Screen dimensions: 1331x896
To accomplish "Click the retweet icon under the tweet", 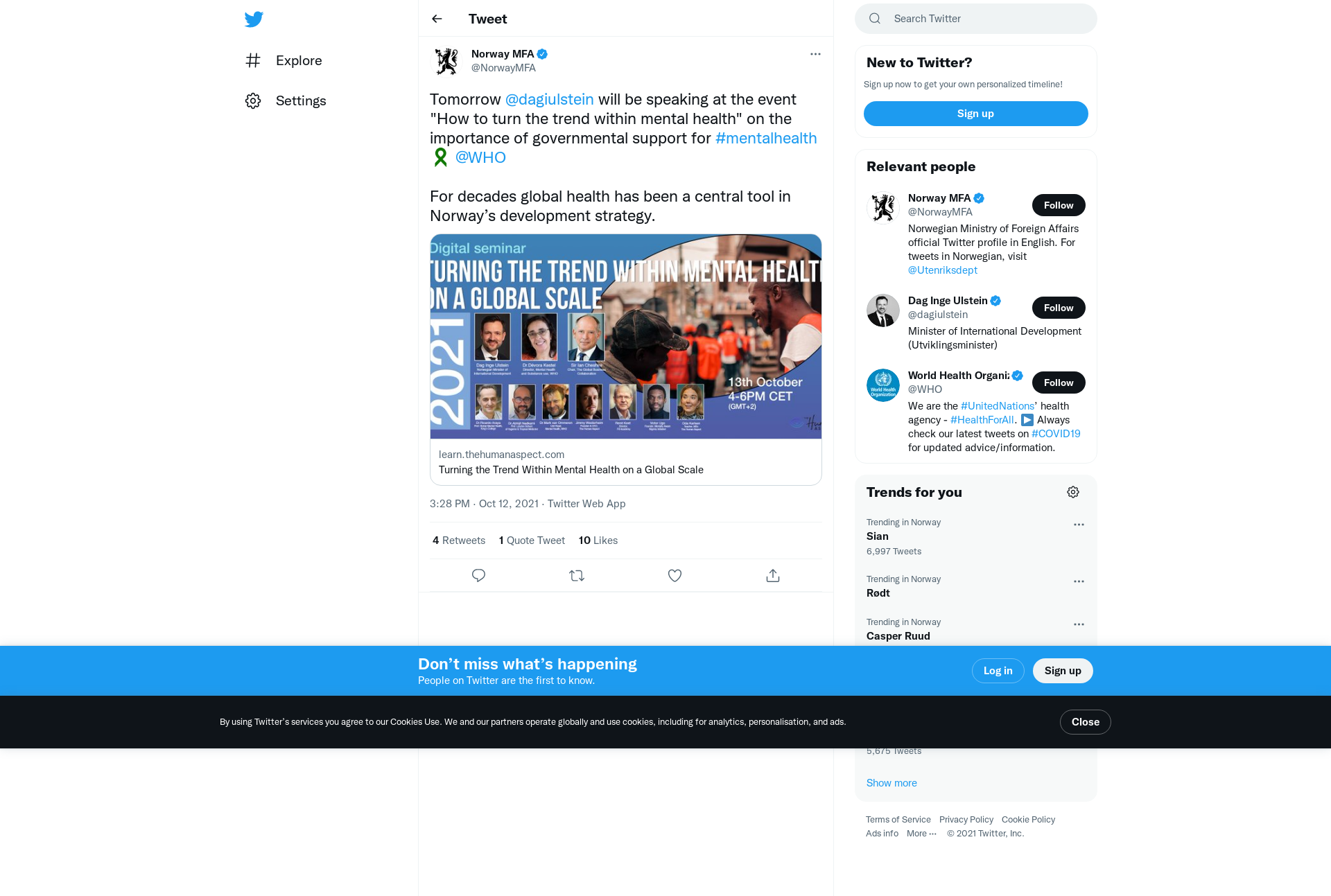I will 577,575.
